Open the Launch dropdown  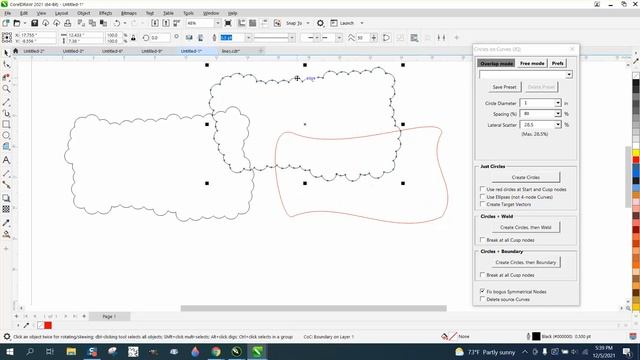pos(362,23)
